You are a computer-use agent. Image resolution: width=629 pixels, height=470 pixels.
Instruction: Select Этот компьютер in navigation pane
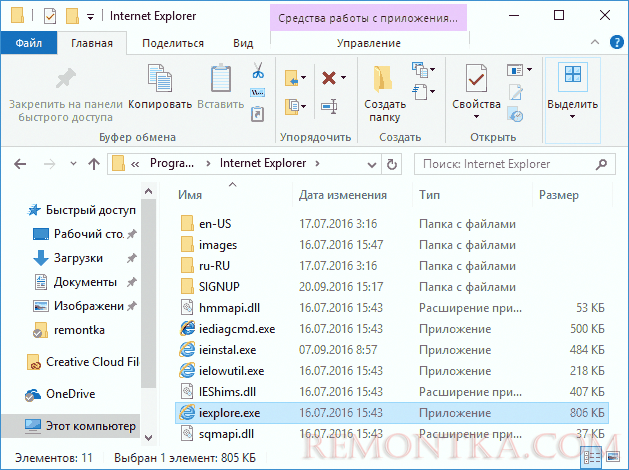(x=71, y=426)
